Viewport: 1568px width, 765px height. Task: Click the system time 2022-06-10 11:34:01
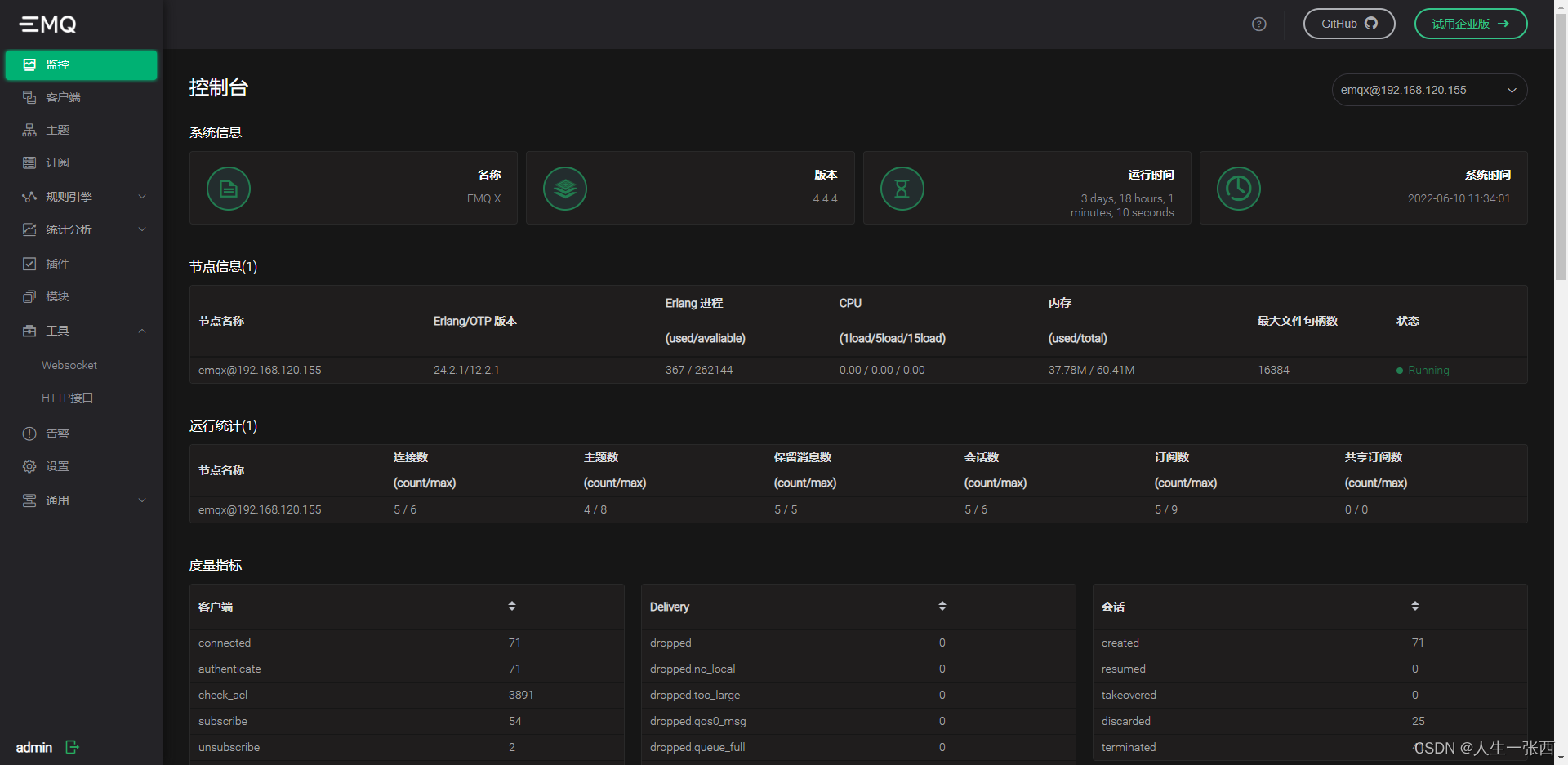click(x=1459, y=198)
